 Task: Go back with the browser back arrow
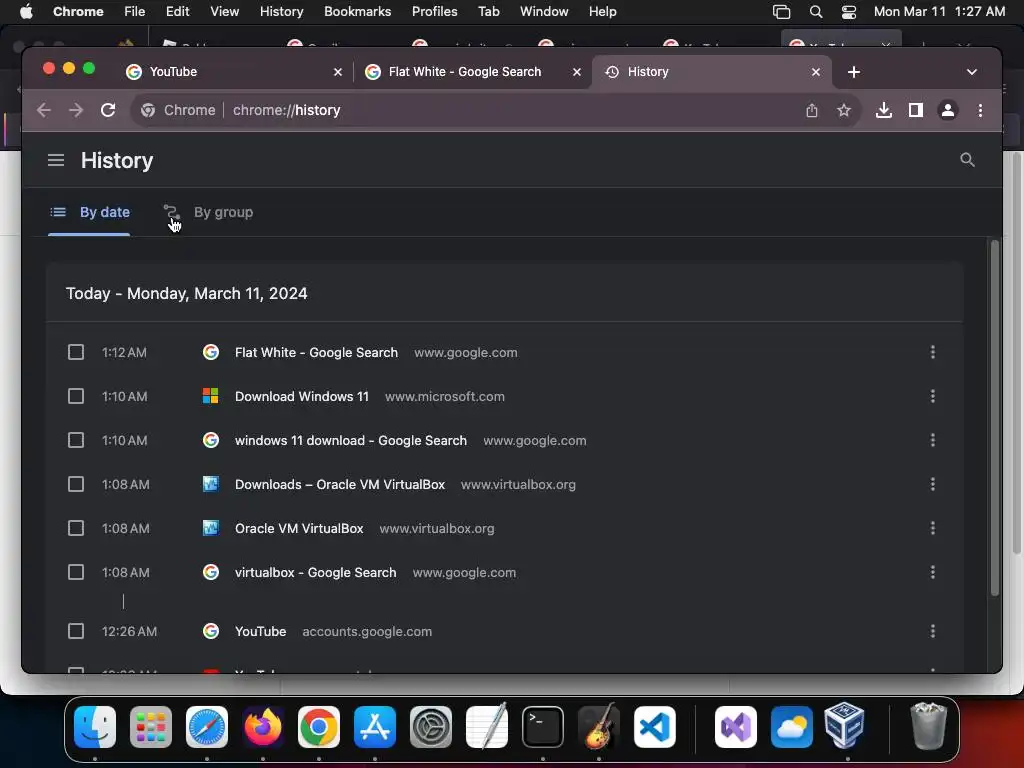[44, 110]
